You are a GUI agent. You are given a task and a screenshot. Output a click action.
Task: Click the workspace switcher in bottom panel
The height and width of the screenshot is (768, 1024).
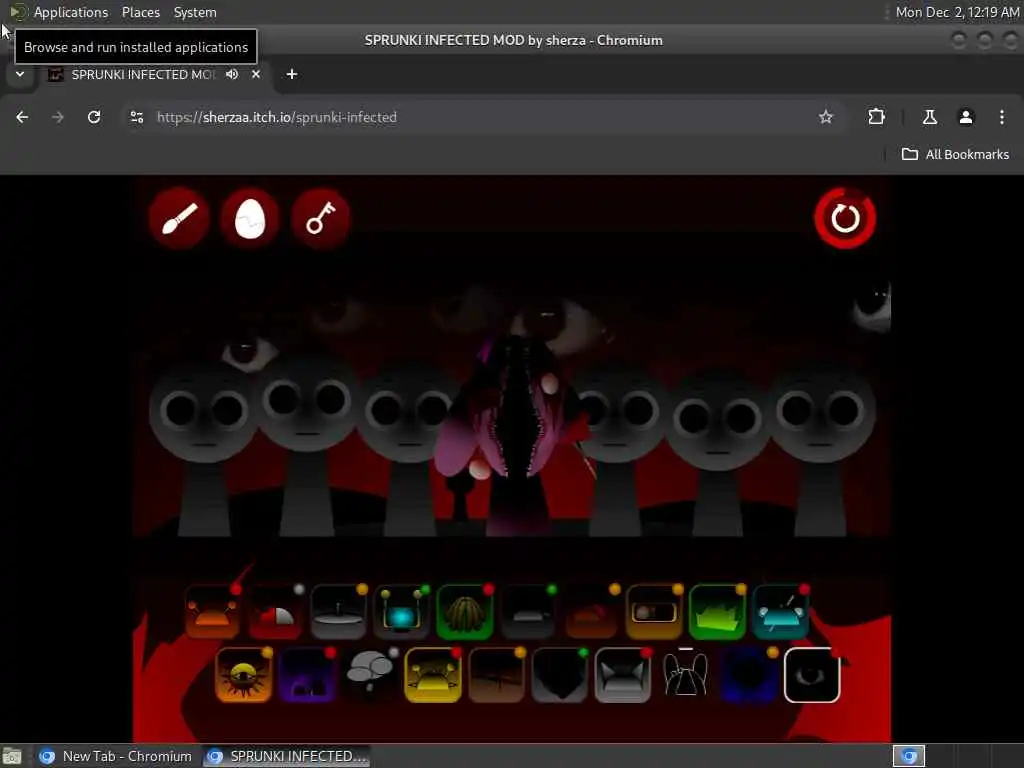click(x=908, y=756)
